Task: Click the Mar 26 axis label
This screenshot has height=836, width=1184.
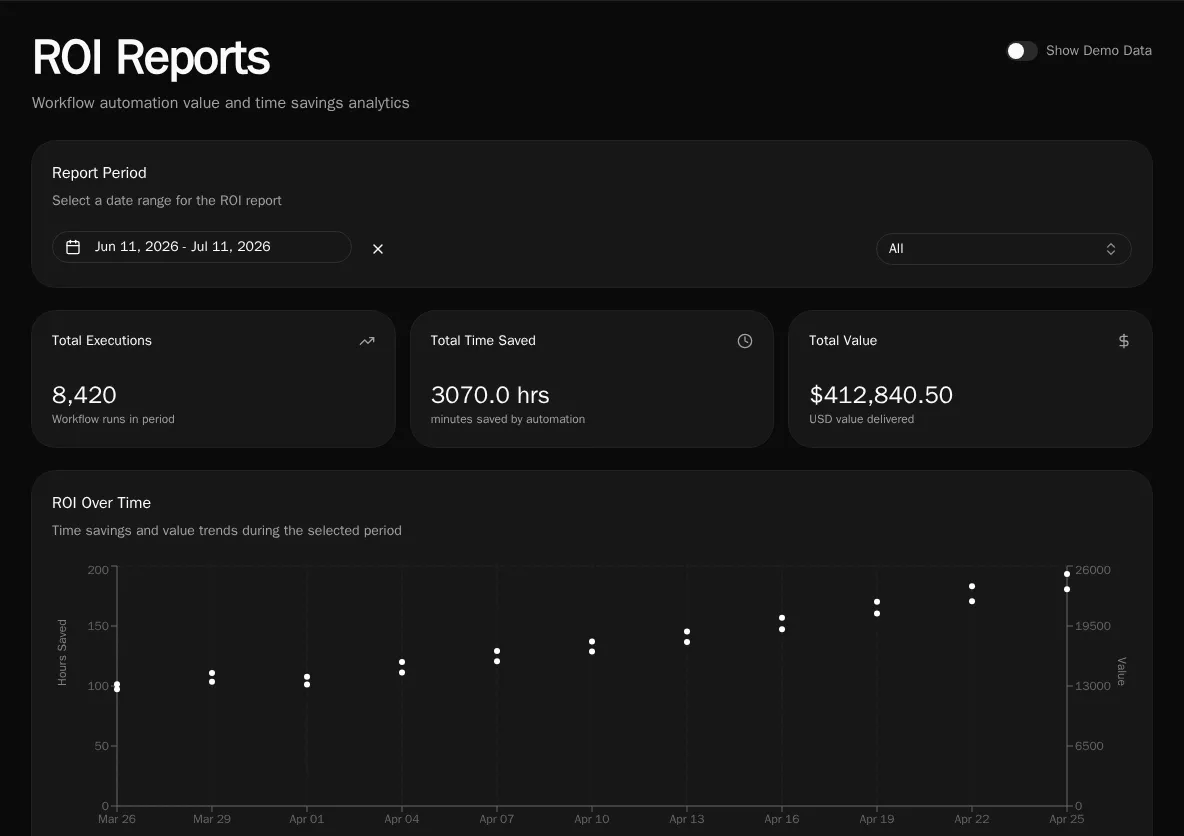Action: (117, 819)
